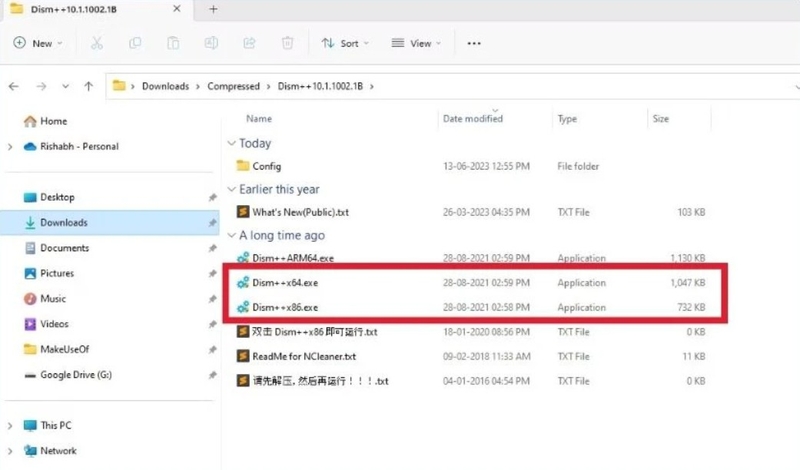
Task: Go up one folder level arrow
Action: pyautogui.click(x=89, y=86)
